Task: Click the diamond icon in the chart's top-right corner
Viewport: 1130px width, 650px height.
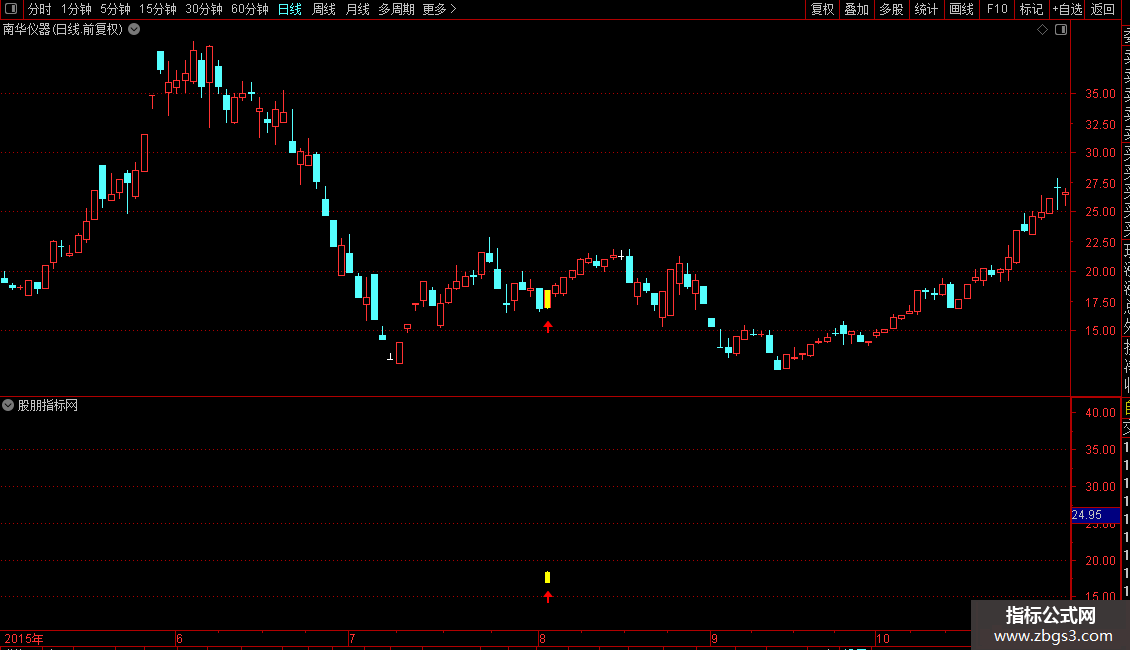Action: (x=1042, y=30)
